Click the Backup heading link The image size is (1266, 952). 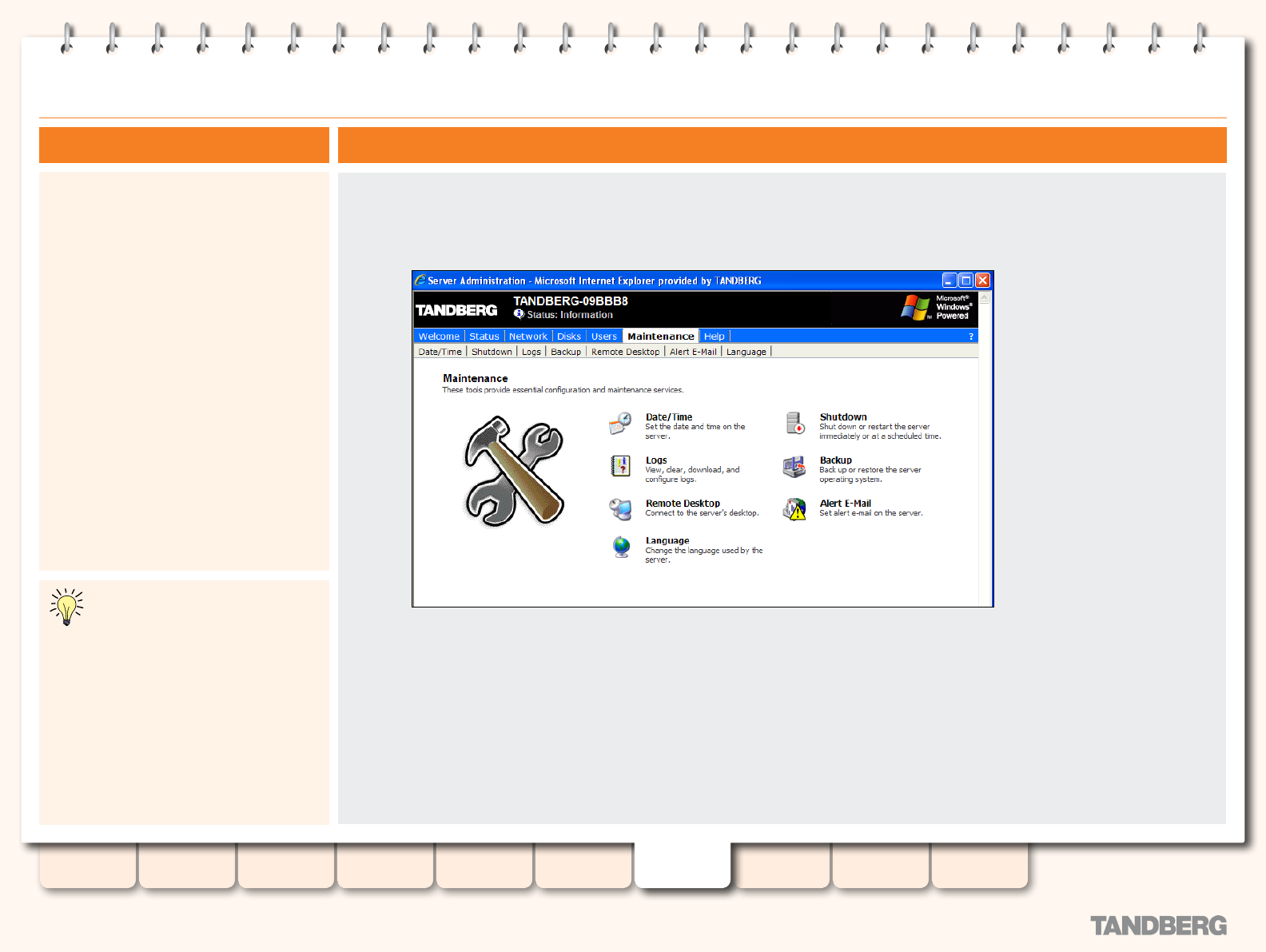[x=836, y=460]
